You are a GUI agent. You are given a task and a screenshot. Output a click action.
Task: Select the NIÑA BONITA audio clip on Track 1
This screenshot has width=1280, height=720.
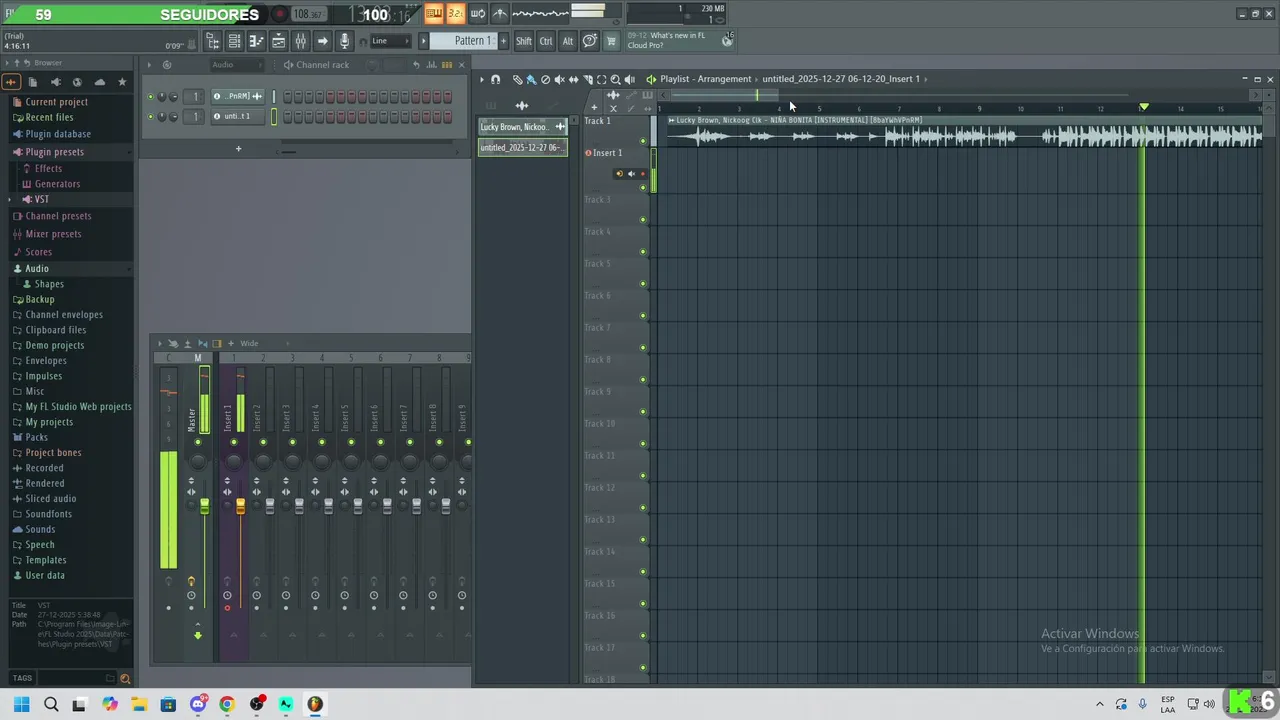[964, 131]
